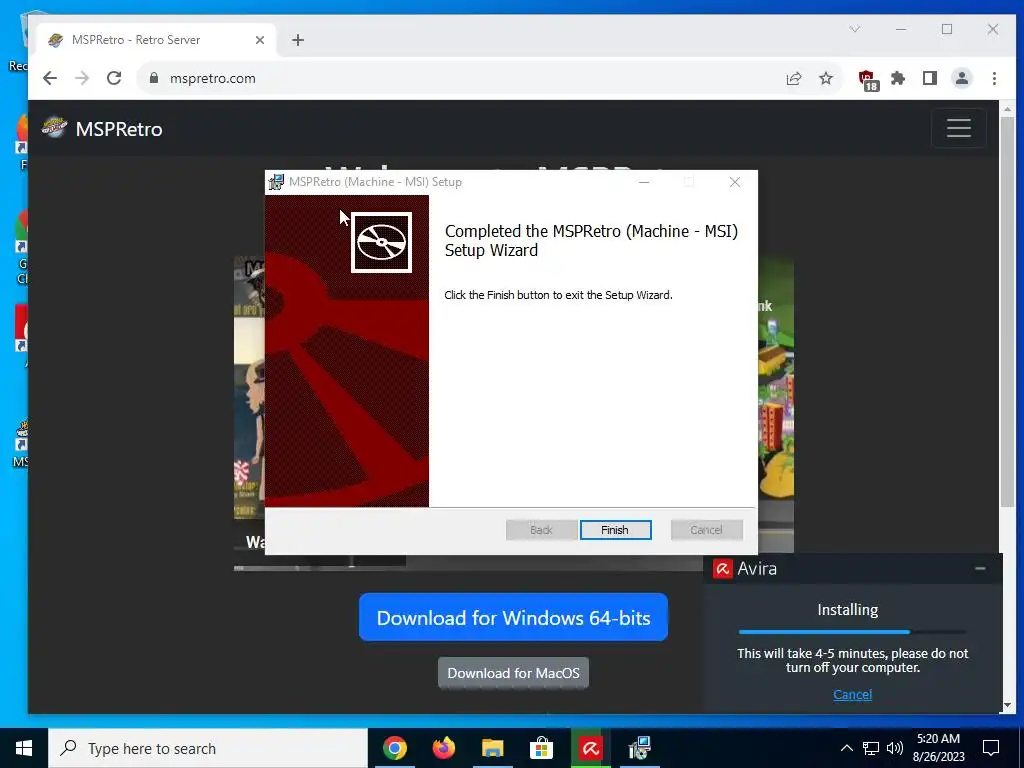Click the setup icon in dialog title bar
This screenshot has width=1024, height=768.
tap(277, 182)
